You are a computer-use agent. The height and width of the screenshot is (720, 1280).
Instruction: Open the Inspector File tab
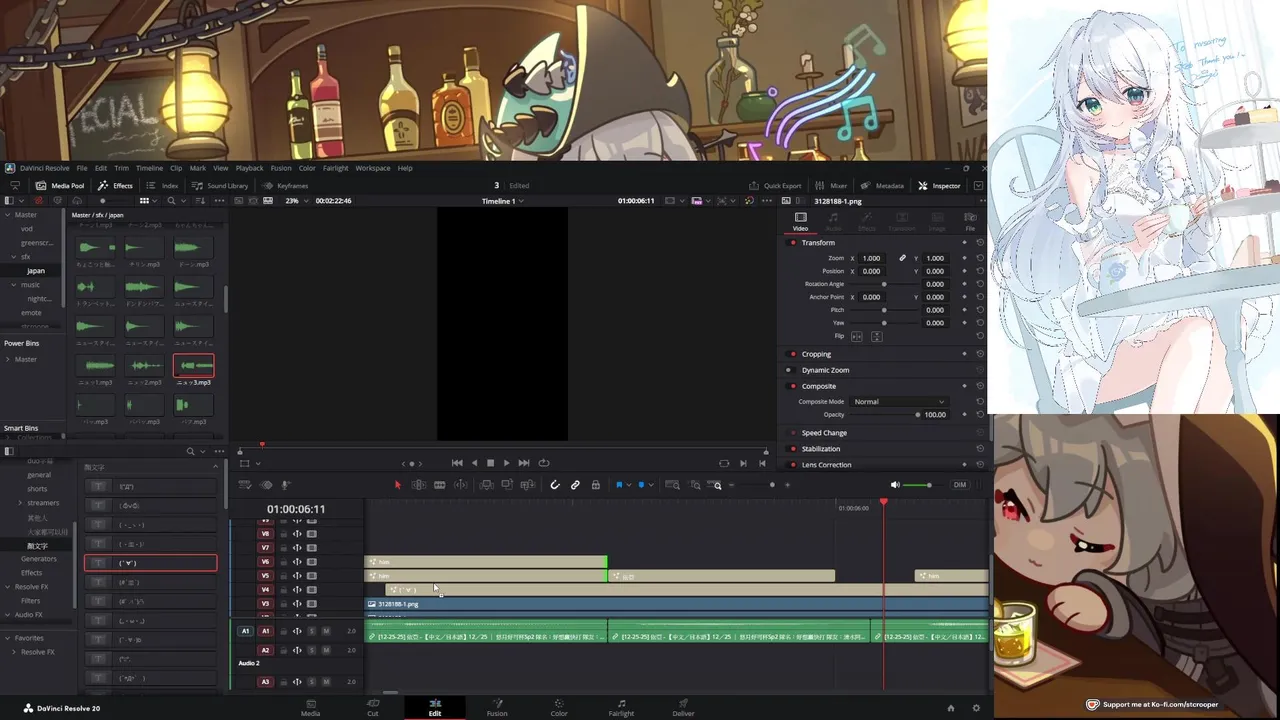click(x=970, y=221)
